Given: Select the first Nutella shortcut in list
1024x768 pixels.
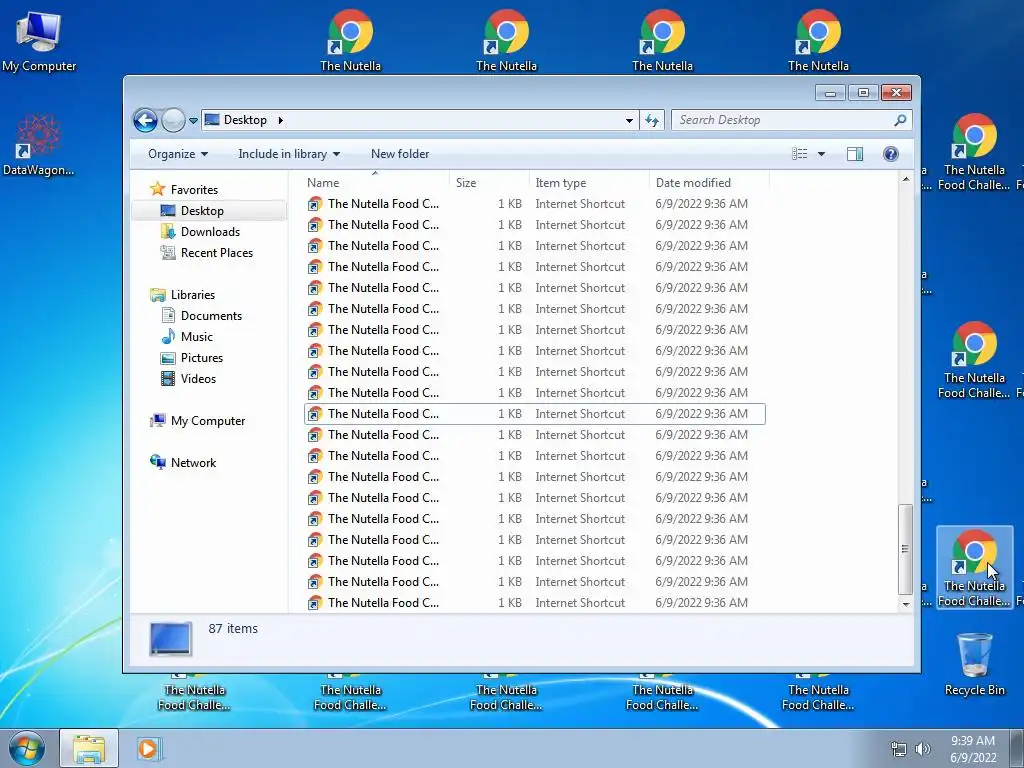Looking at the screenshot, I should point(534,204).
